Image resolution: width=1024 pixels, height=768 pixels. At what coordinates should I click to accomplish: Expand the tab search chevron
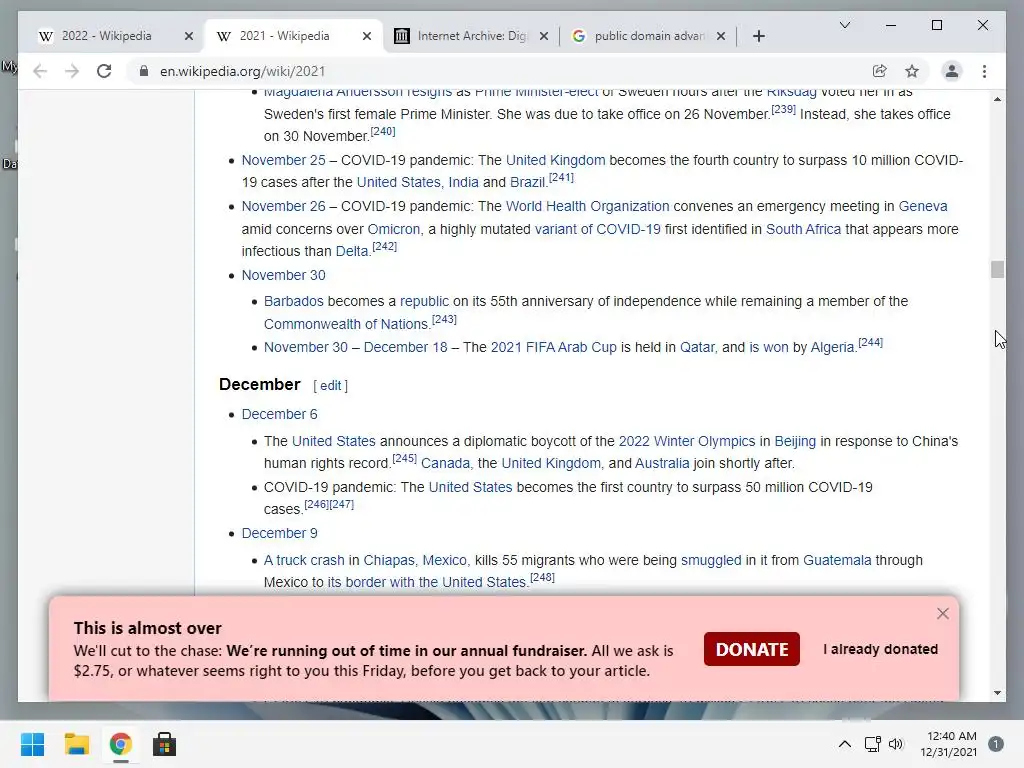pyautogui.click(x=844, y=25)
